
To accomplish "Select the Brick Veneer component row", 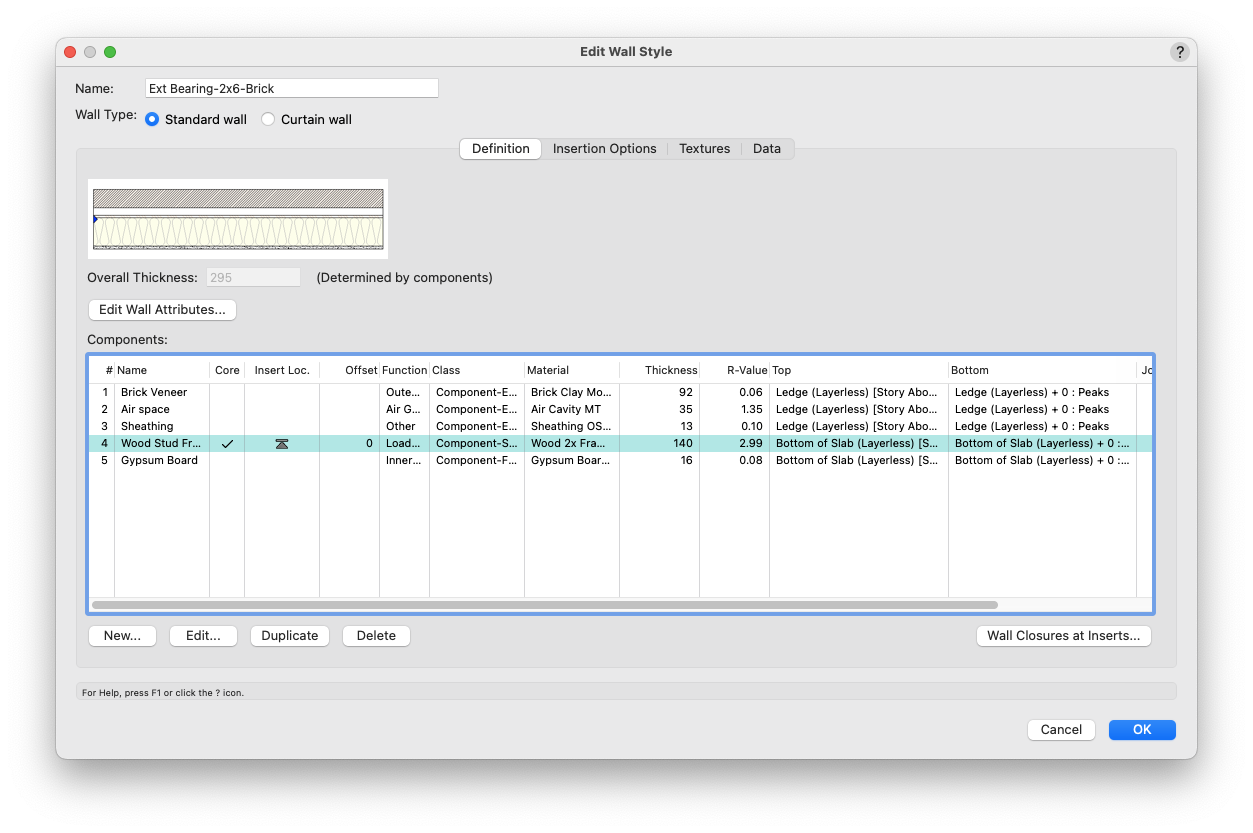I will [x=154, y=393].
